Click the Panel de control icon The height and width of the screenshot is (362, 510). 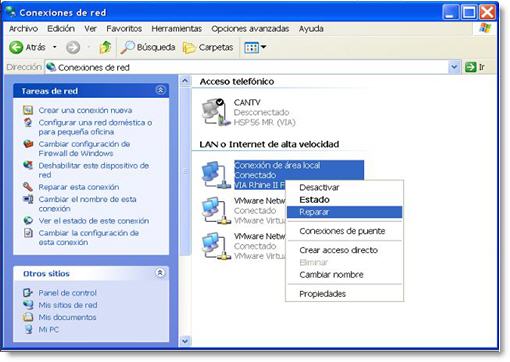(28, 293)
